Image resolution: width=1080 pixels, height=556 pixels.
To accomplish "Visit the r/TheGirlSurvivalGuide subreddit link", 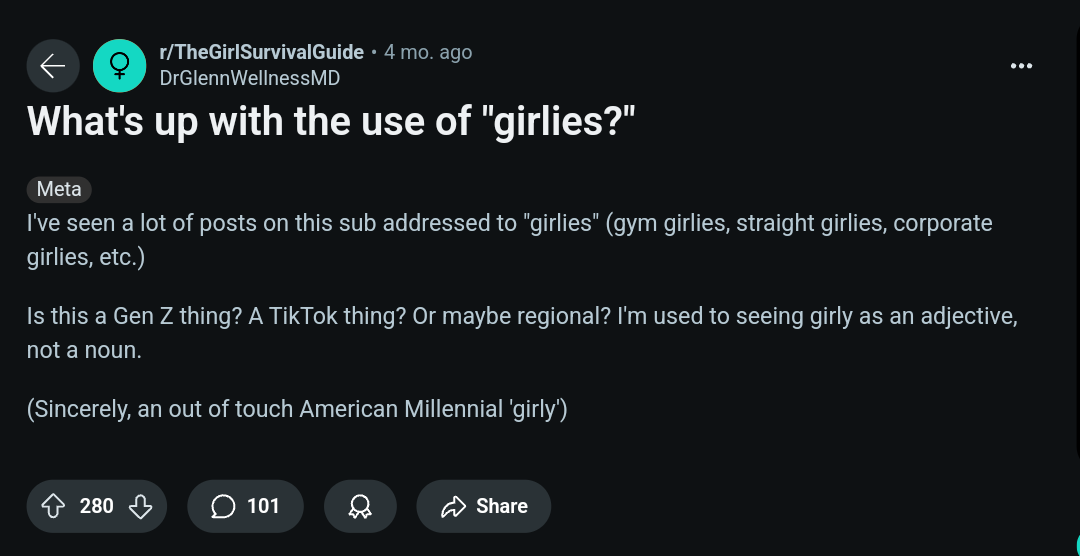I will tap(261, 52).
